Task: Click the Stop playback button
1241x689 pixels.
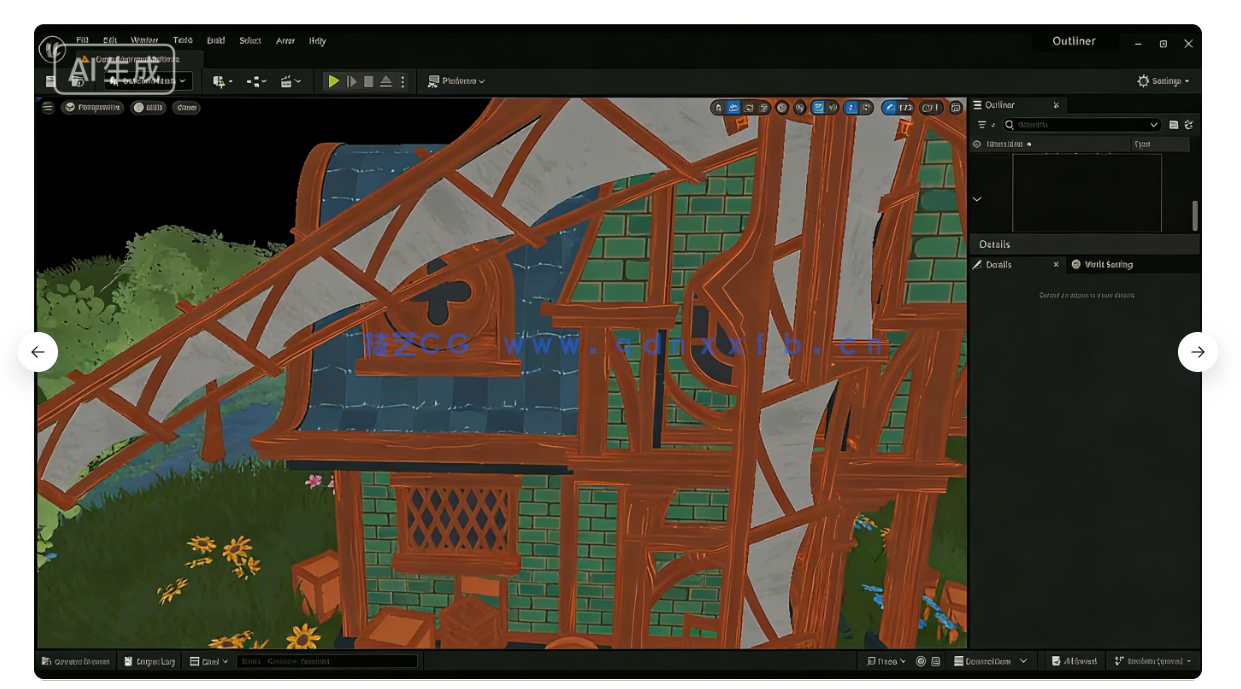Action: click(x=369, y=81)
